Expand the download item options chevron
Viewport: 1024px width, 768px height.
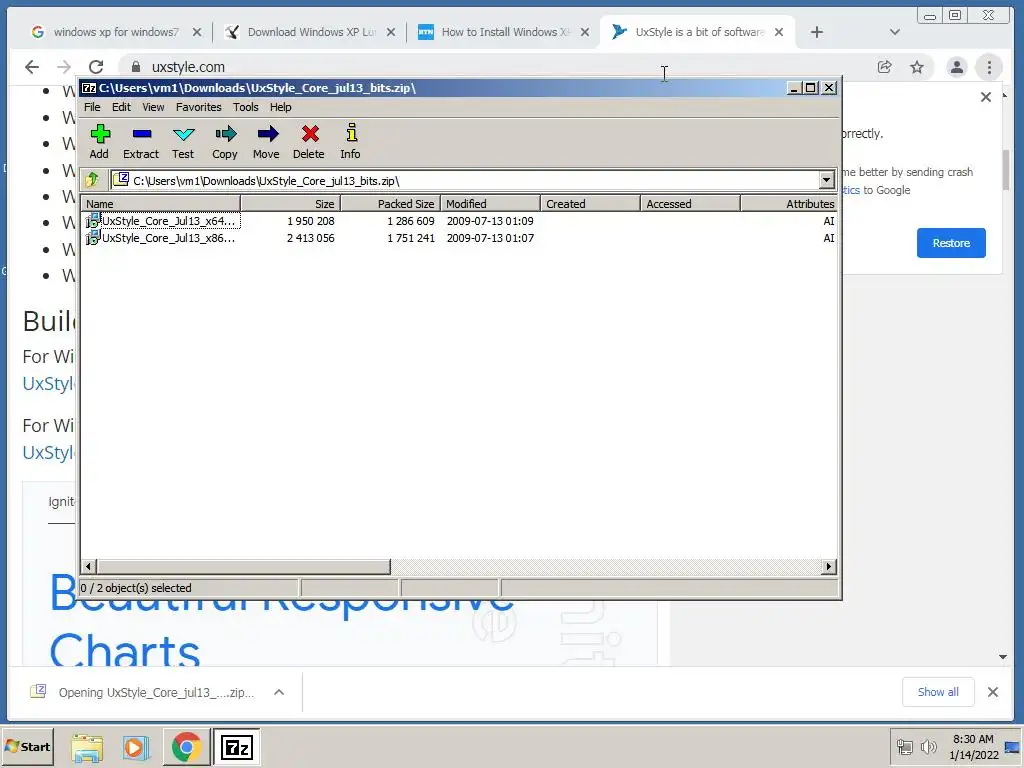(x=279, y=692)
